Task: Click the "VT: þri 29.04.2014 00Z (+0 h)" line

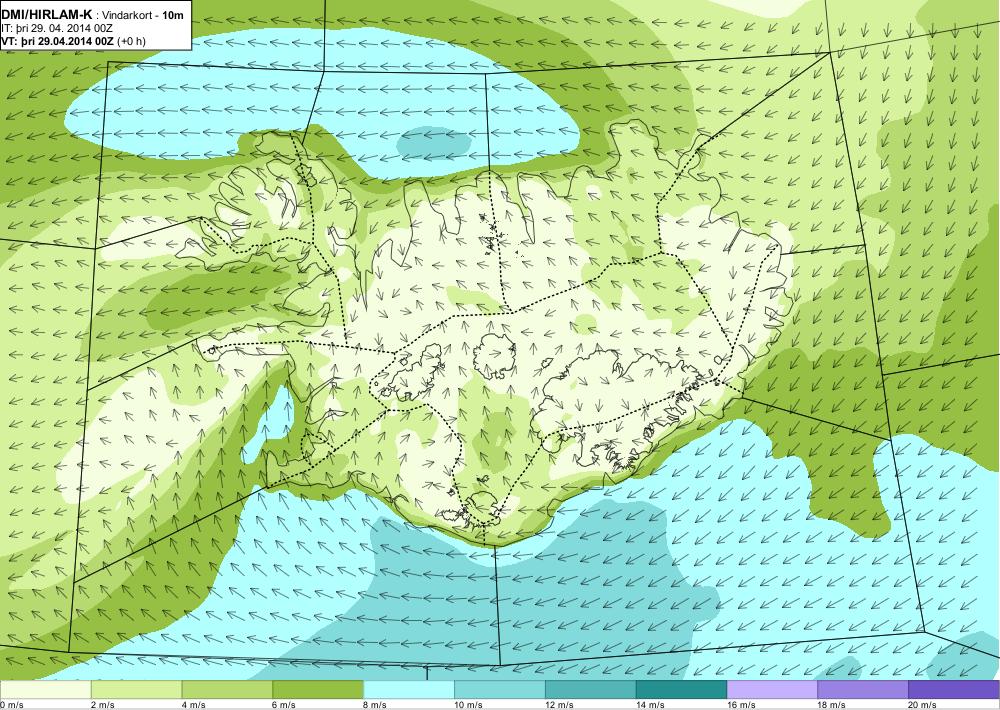Action: tap(73, 41)
